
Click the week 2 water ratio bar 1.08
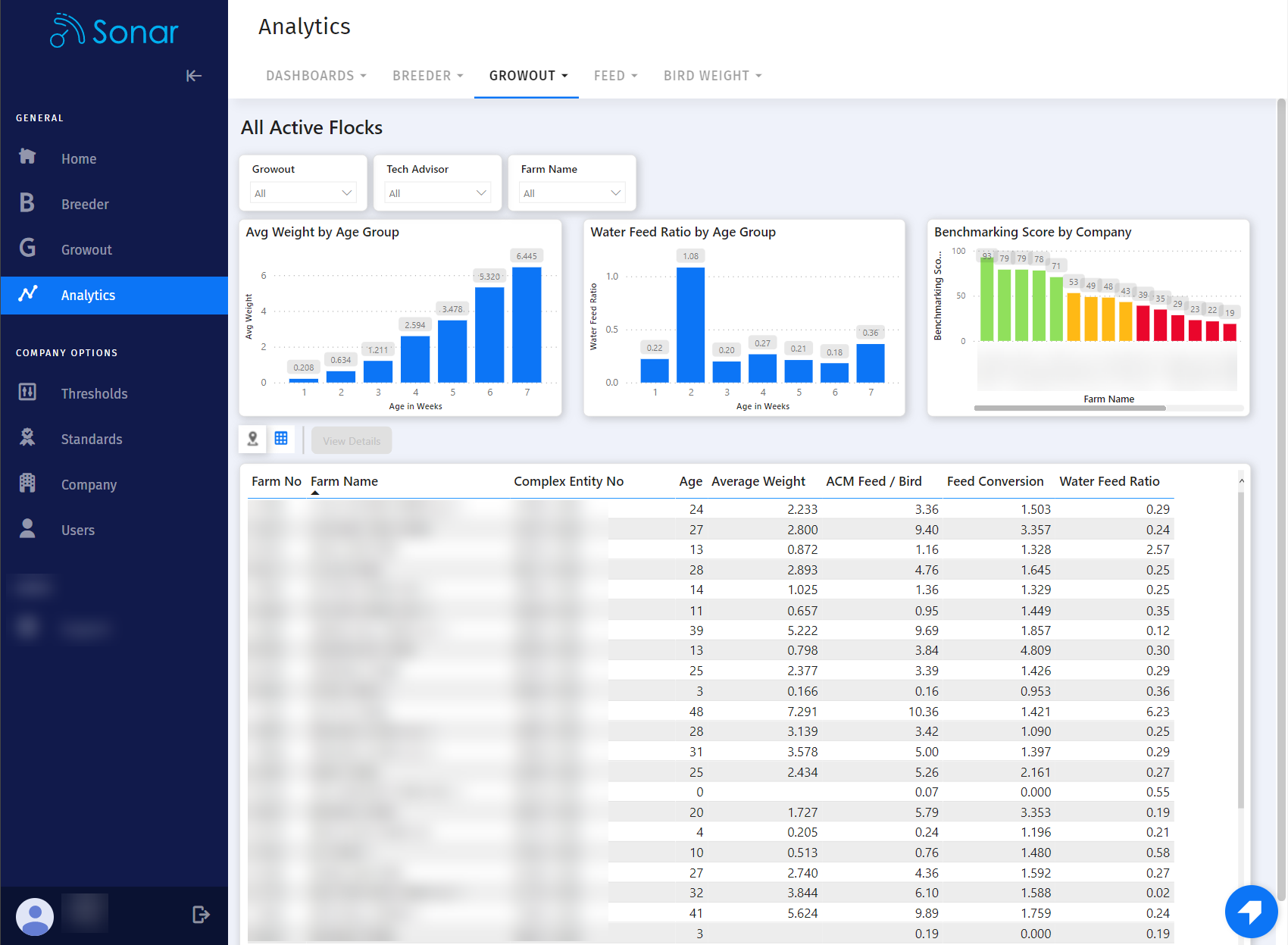(690, 324)
